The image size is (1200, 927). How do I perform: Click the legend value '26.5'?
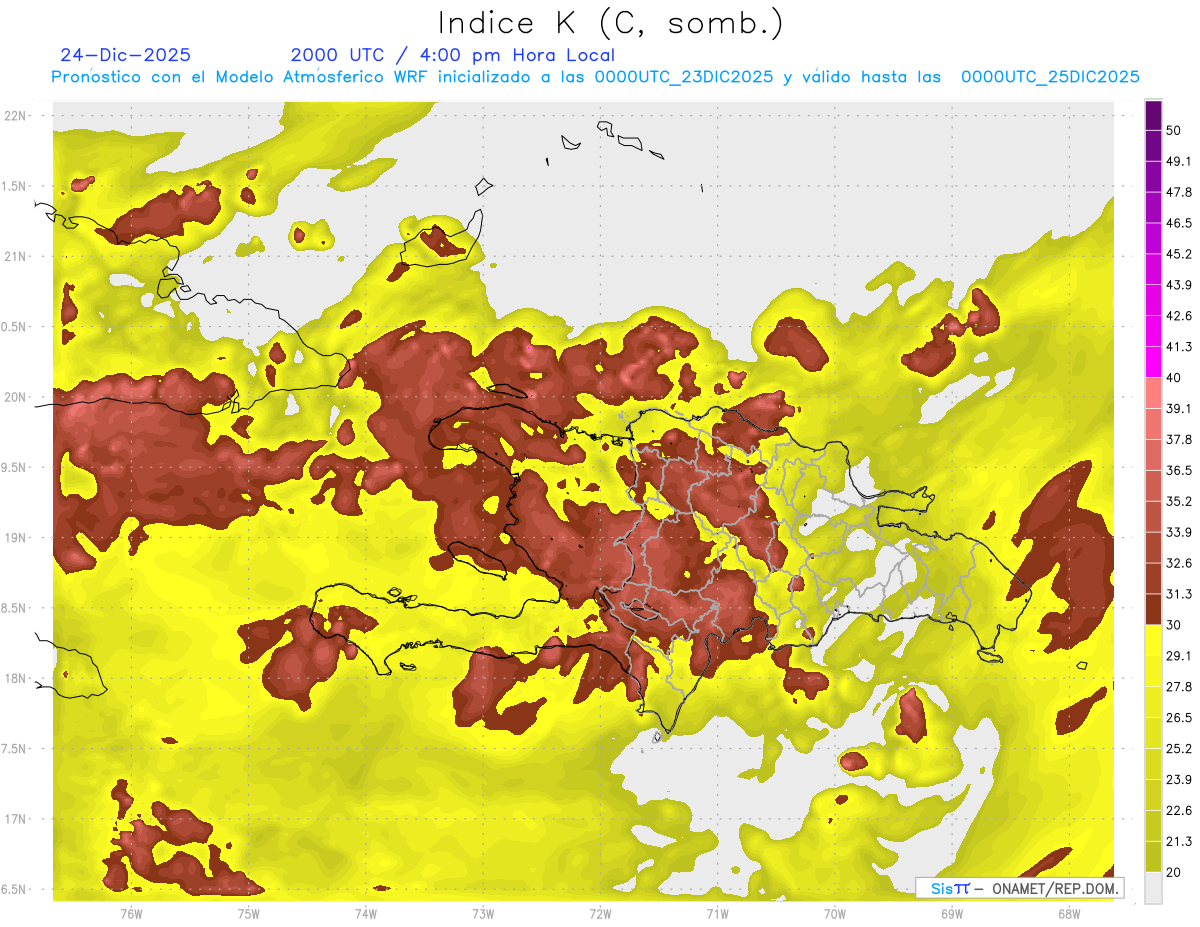point(1179,718)
